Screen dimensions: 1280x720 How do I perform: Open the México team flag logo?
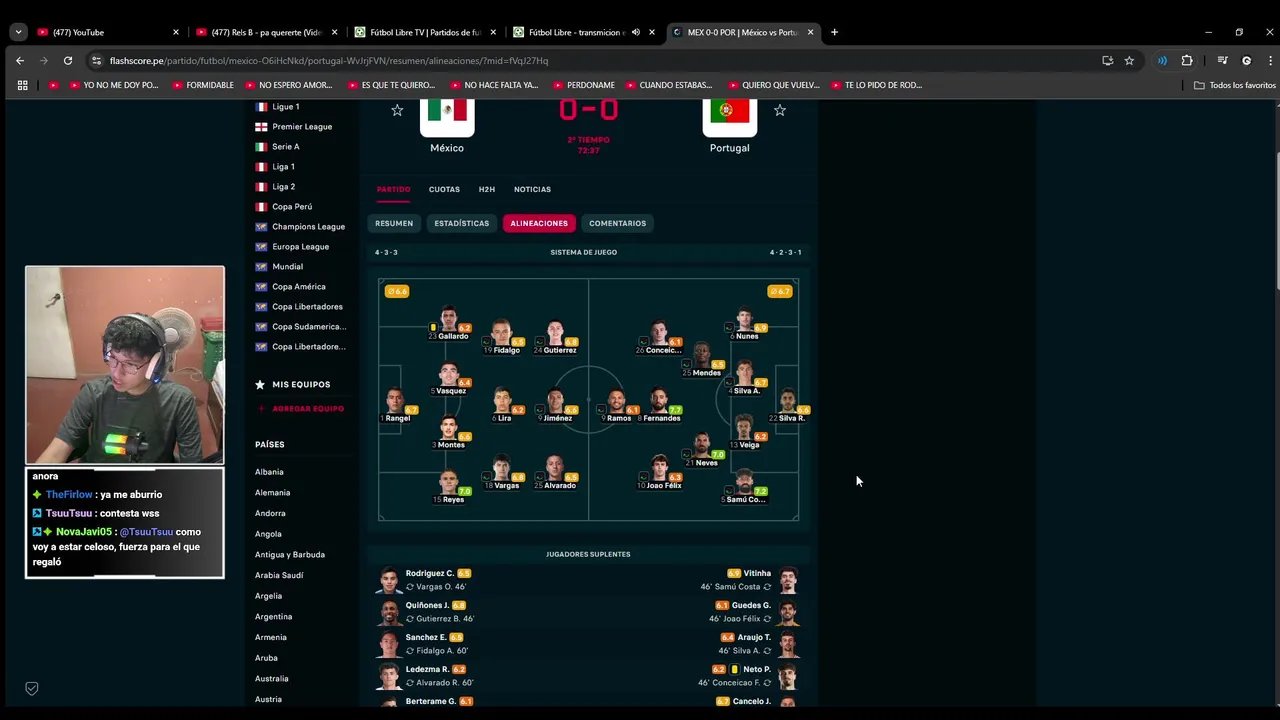(447, 115)
